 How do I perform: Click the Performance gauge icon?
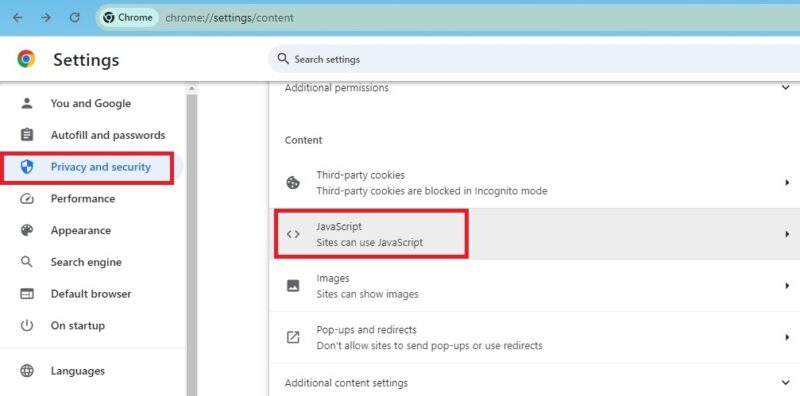(x=27, y=199)
